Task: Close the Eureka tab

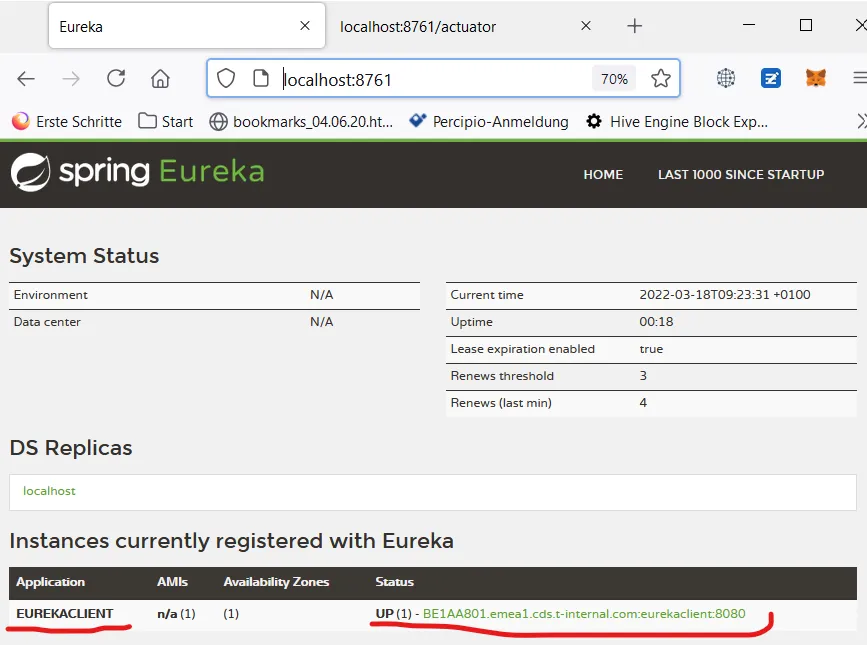Action: 305,25
